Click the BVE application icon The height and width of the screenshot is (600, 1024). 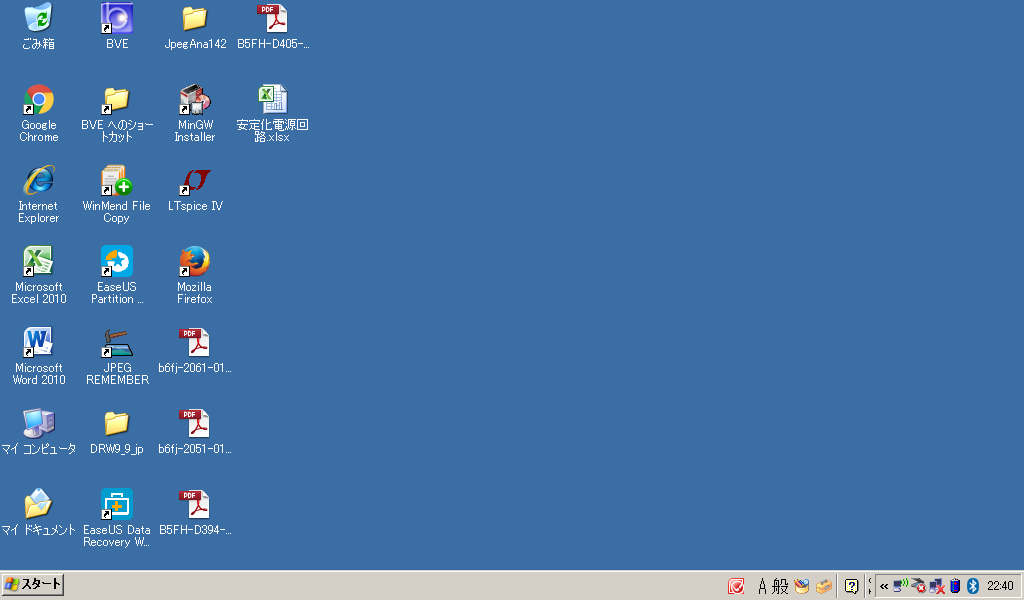pyautogui.click(x=117, y=19)
